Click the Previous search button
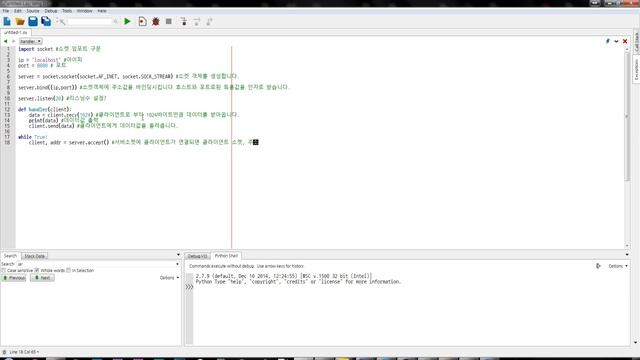 14,278
